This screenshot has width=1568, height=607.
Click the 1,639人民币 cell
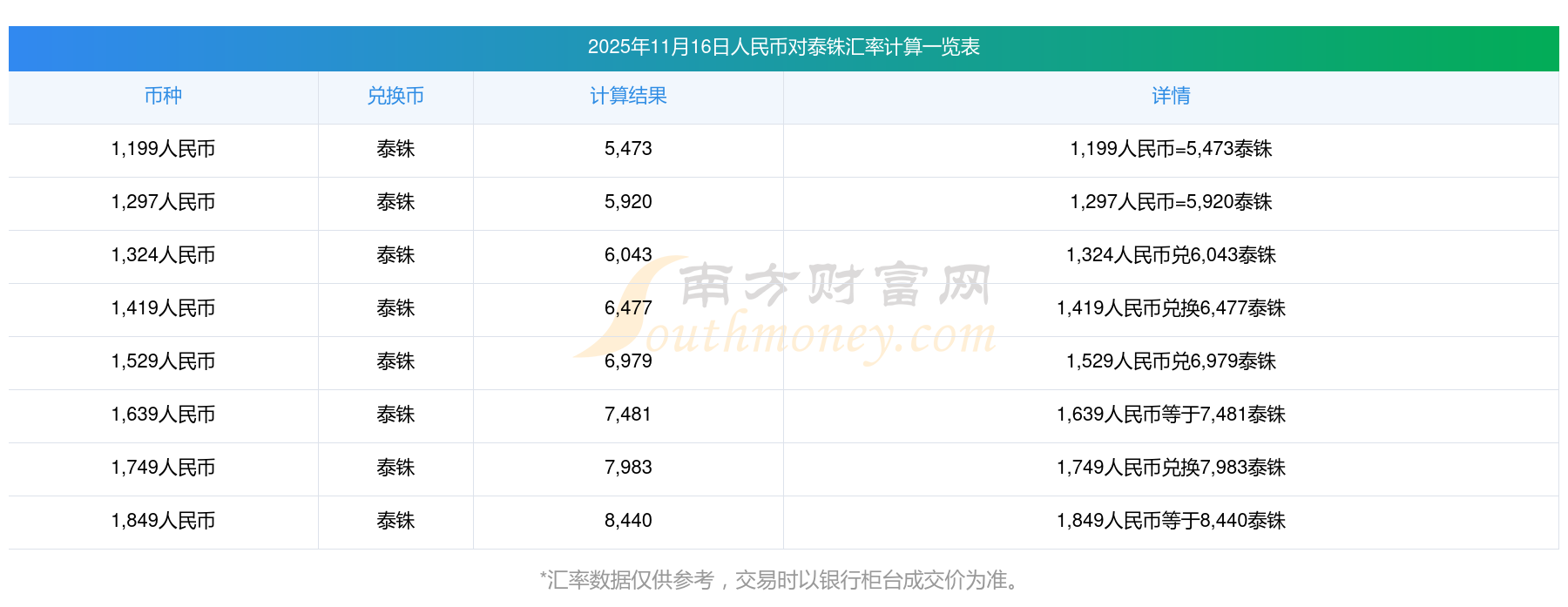163,415
